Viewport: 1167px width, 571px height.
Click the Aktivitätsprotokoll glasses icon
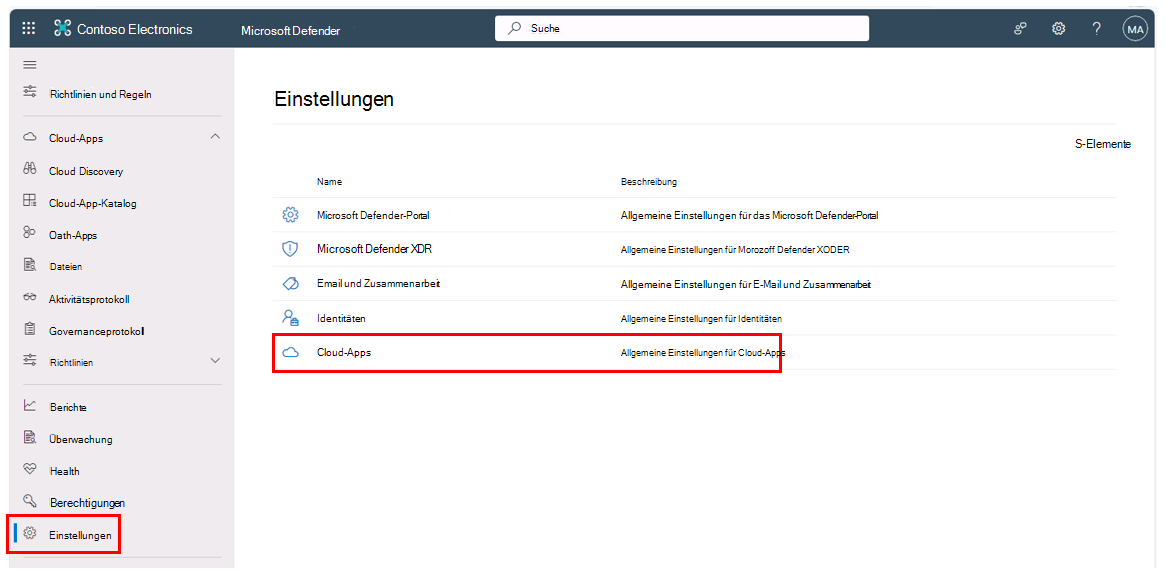(x=30, y=298)
